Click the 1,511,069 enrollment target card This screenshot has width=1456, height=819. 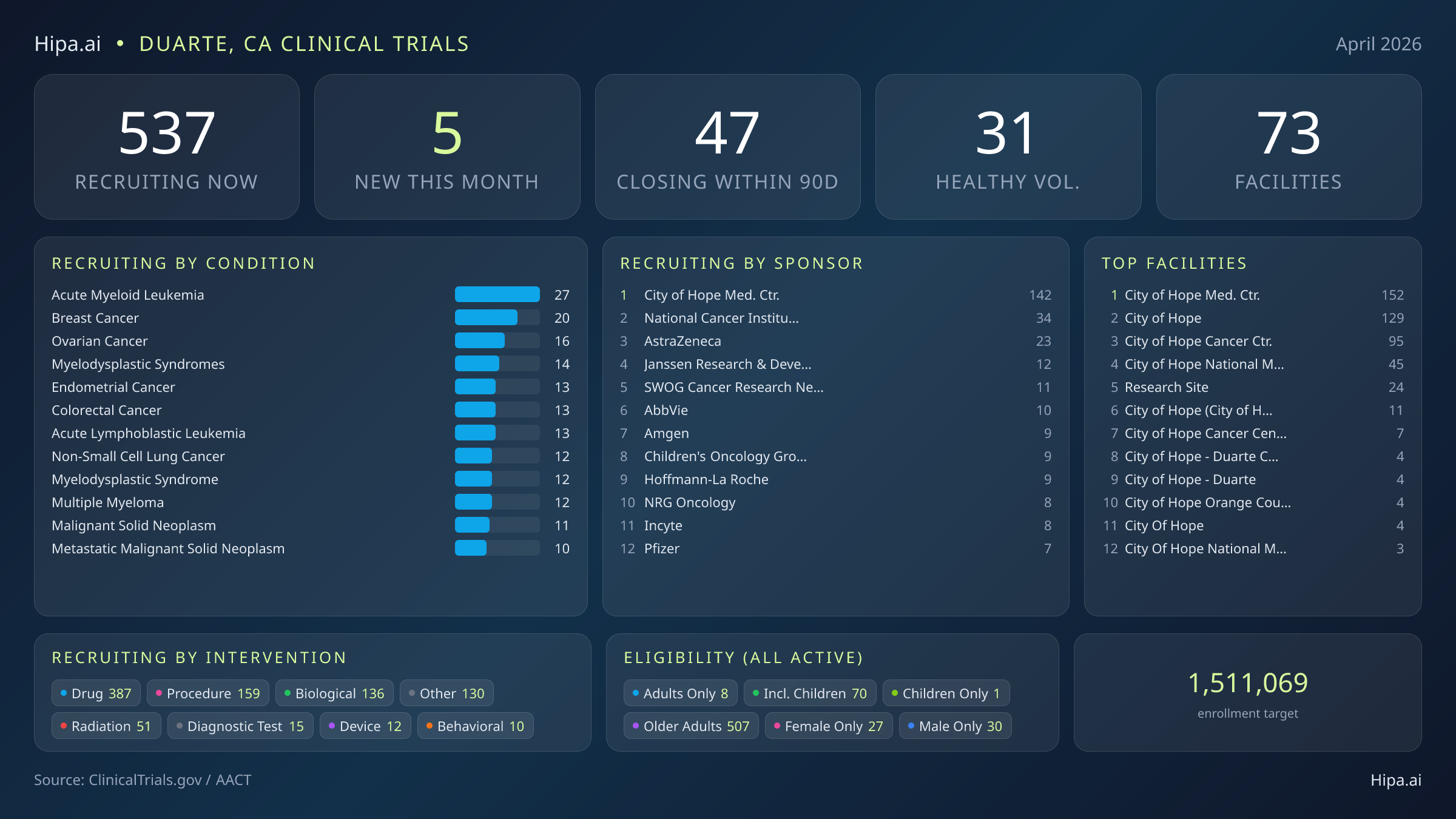(x=1248, y=692)
